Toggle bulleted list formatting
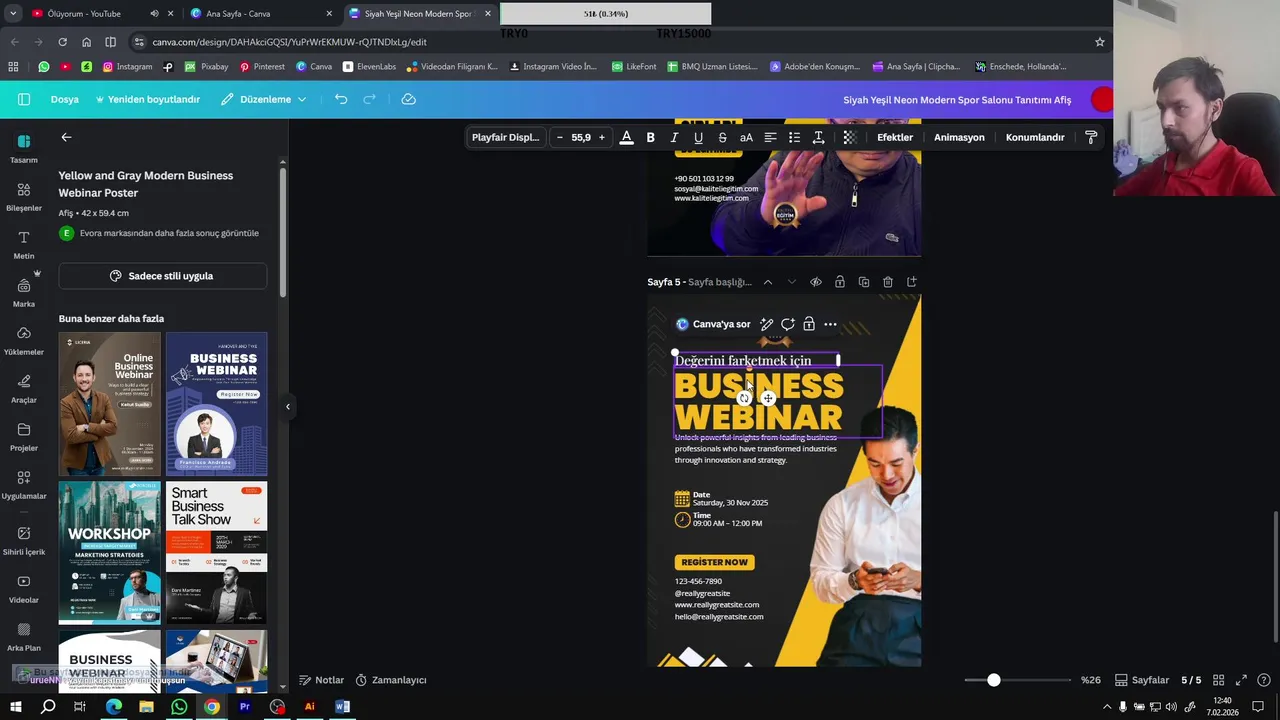This screenshot has width=1280, height=720. [794, 137]
